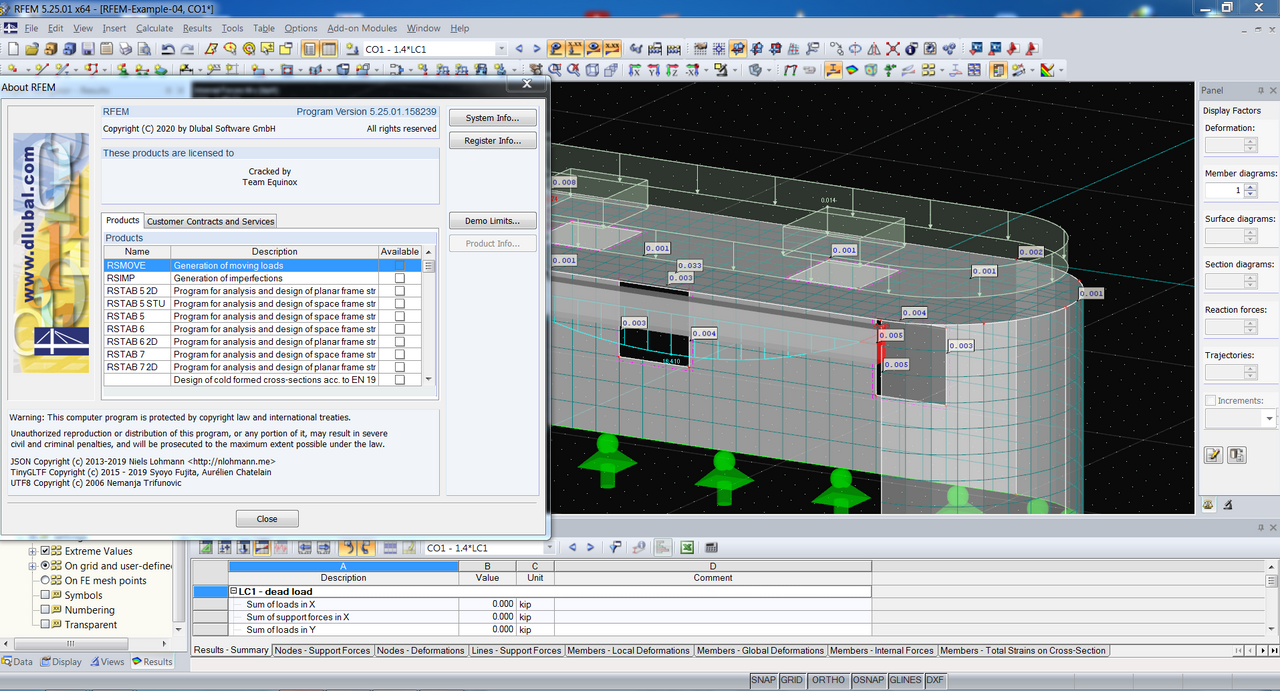Click the Close button in About dialog
1280x691 pixels.
click(267, 519)
